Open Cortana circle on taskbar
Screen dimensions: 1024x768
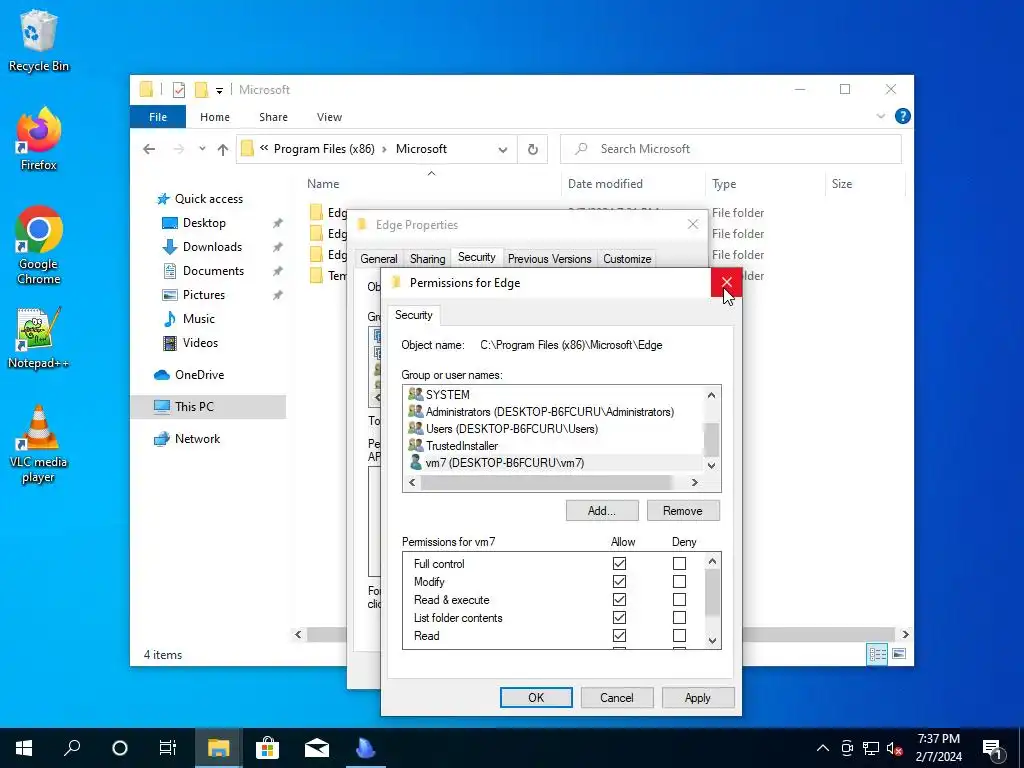[120, 748]
